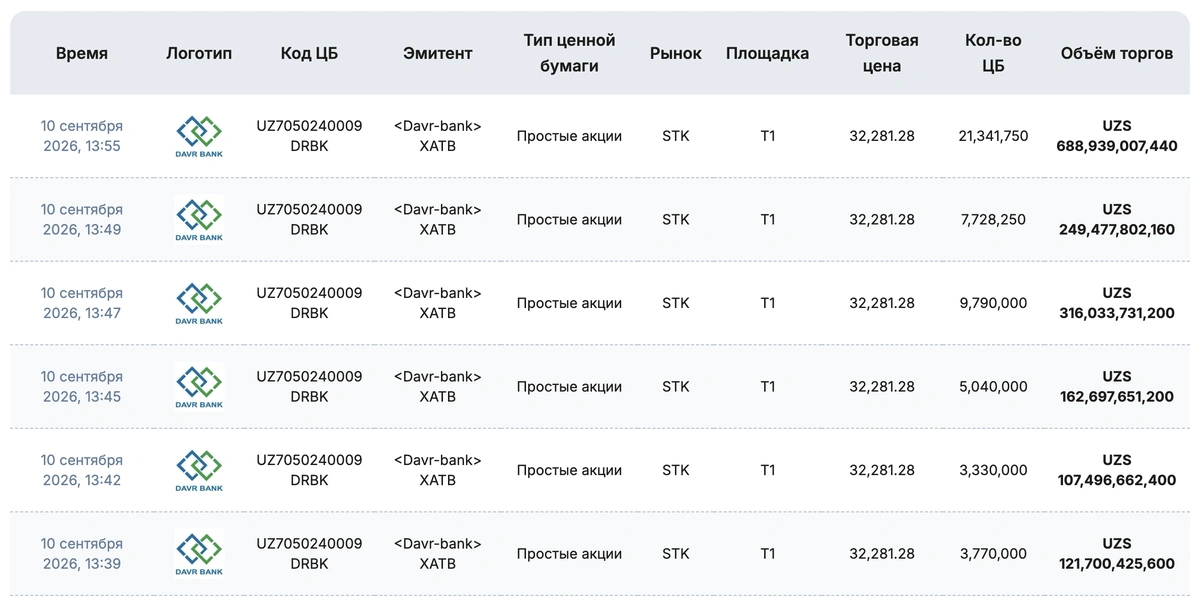
Task: Click the volume UZS 107,496,662,400
Action: (1117, 470)
